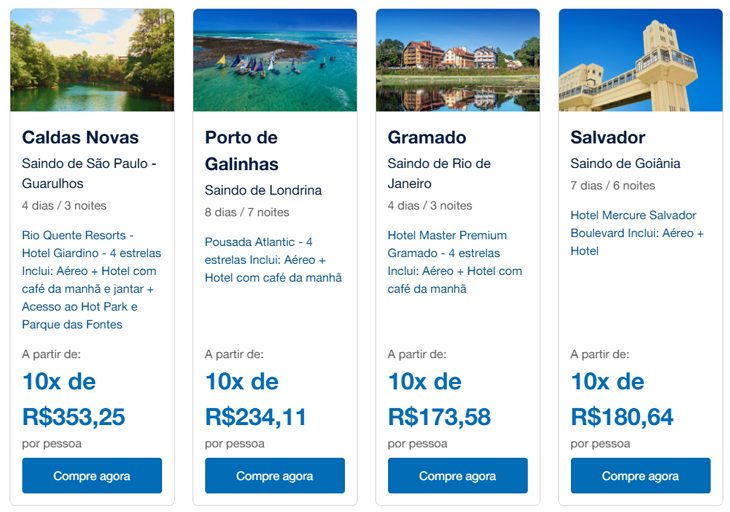Select the Caldas Novas title
Image resolution: width=730 pixels, height=512 pixels.
(80, 137)
